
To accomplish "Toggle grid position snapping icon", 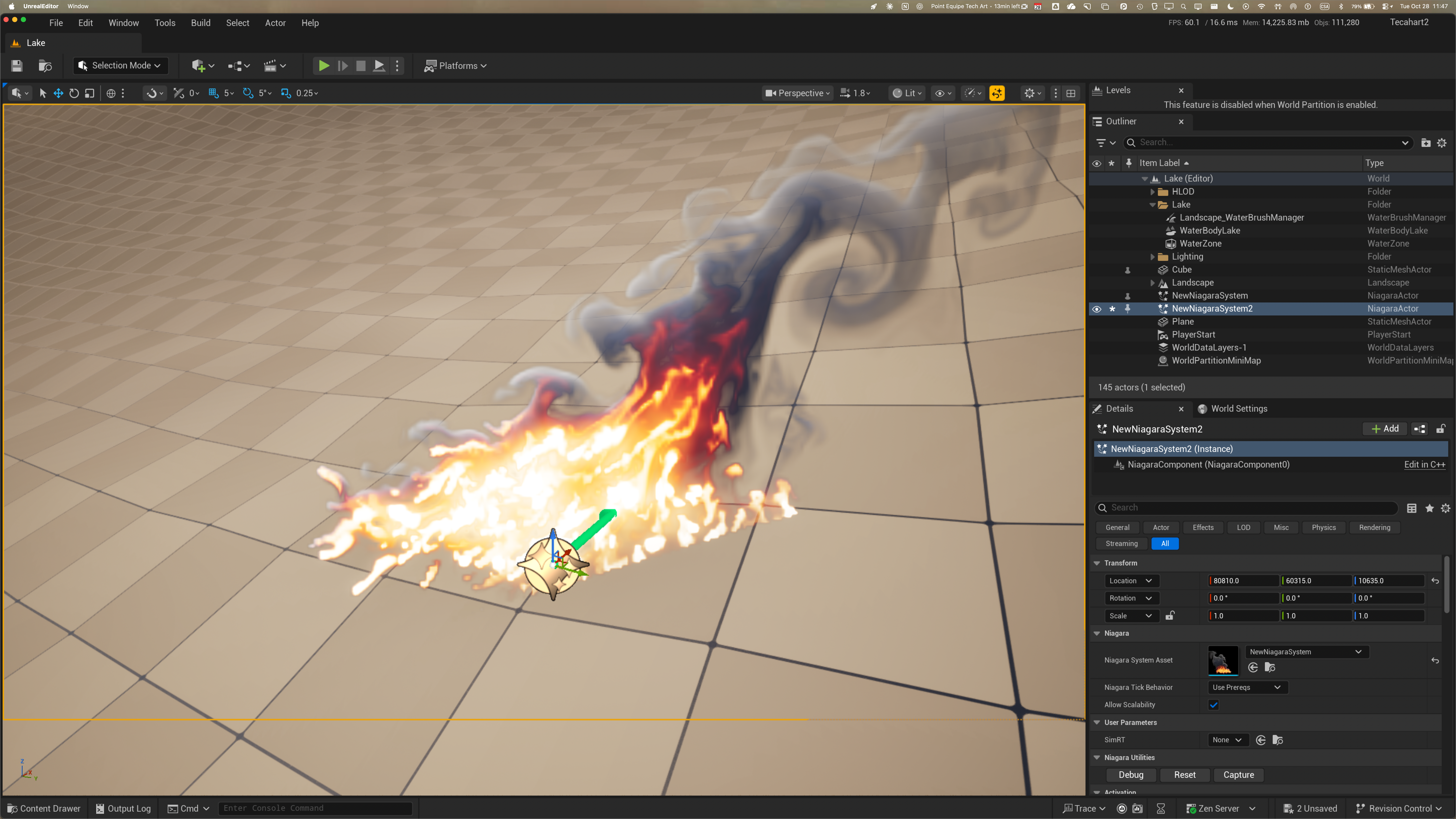I will click(x=214, y=93).
